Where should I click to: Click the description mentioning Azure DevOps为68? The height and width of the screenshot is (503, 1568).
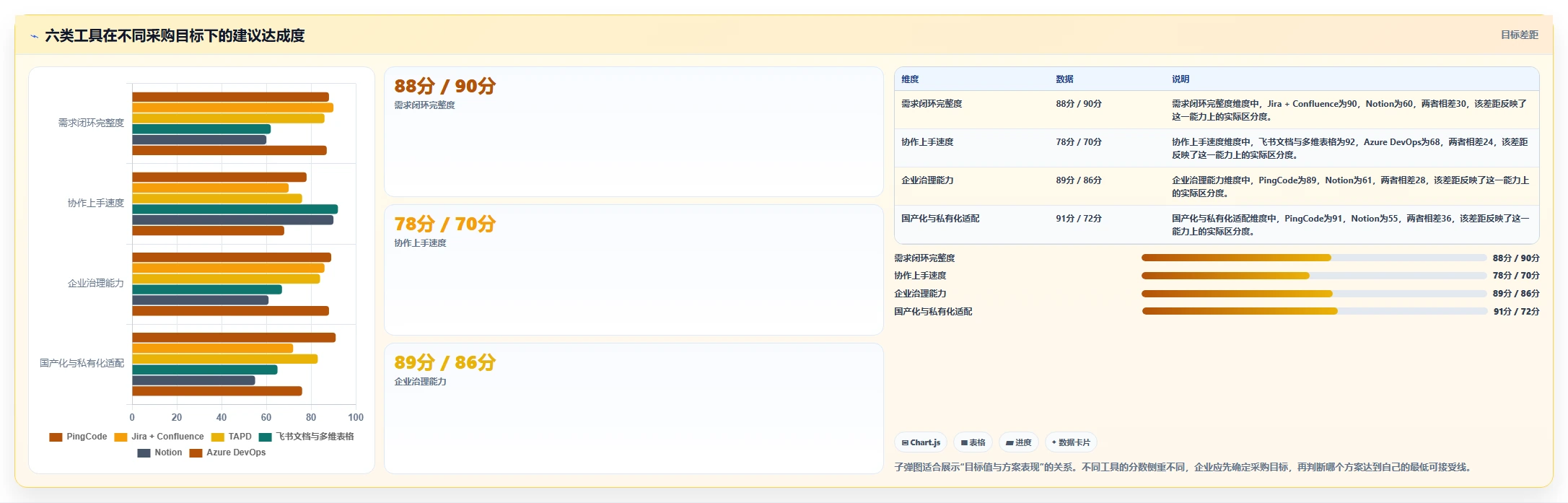click(1349, 149)
